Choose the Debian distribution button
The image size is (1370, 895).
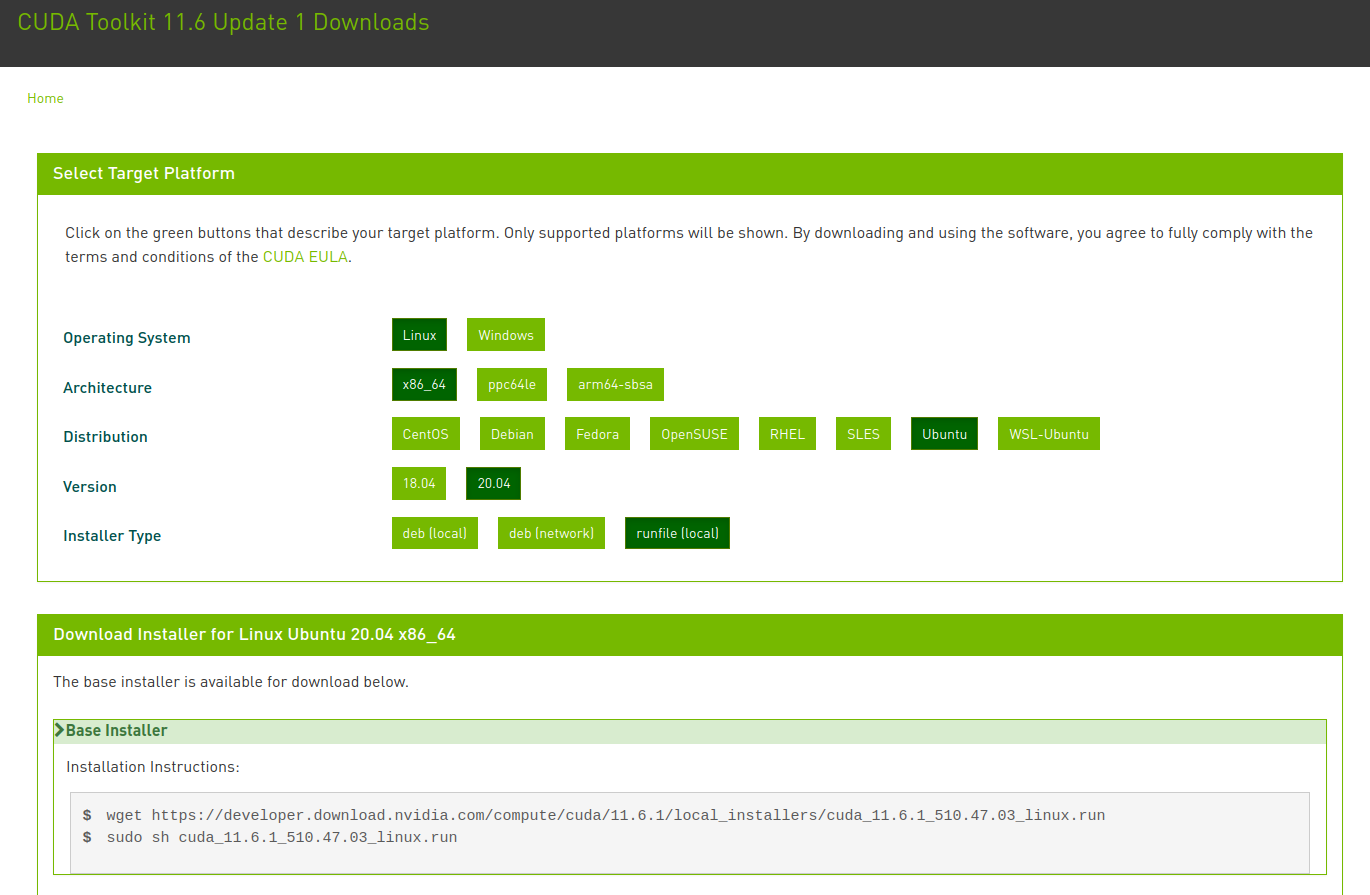point(512,434)
